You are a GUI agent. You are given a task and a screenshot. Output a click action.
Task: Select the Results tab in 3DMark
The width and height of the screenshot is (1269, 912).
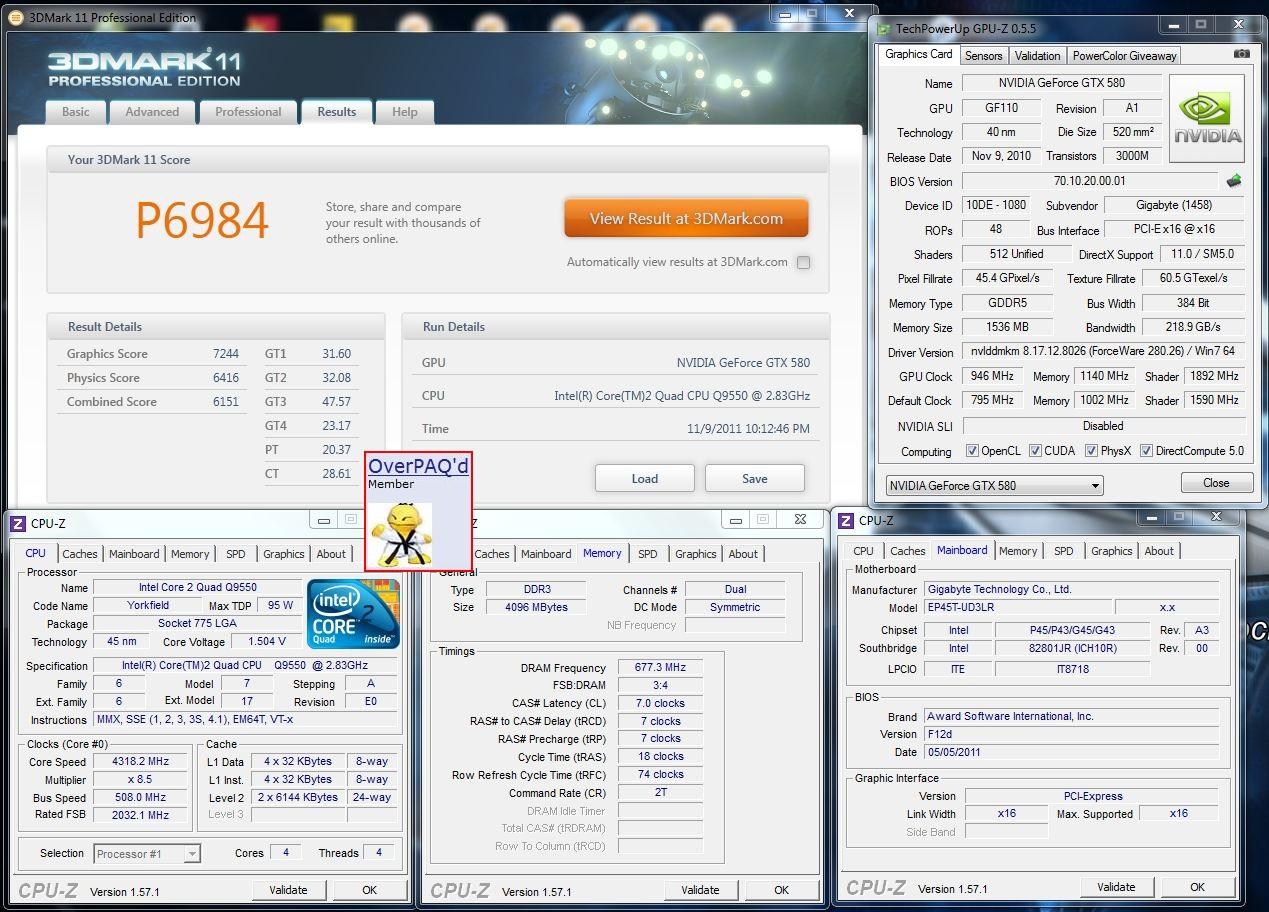coord(337,112)
